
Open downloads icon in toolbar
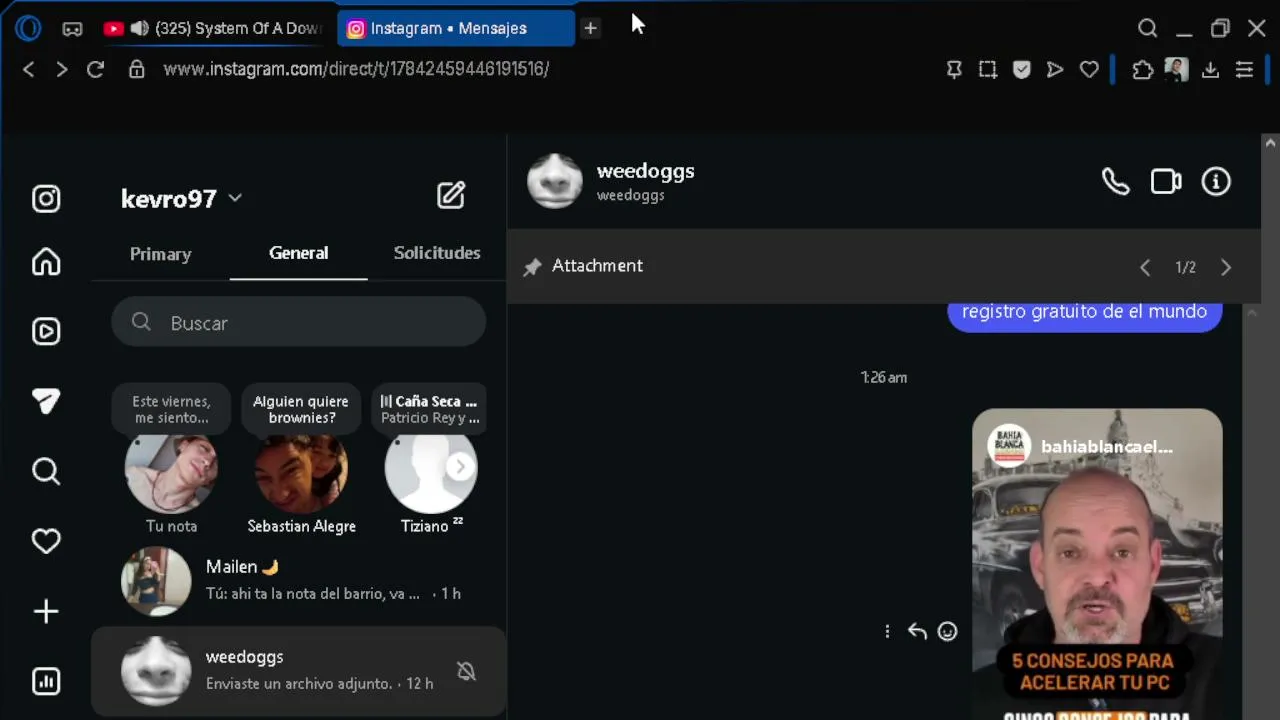point(1210,69)
